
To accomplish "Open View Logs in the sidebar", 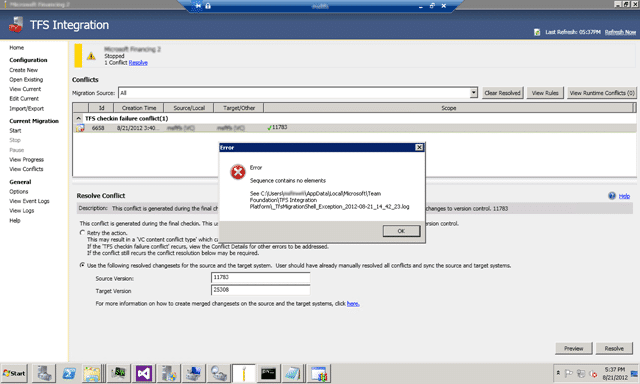I will tap(22, 211).
